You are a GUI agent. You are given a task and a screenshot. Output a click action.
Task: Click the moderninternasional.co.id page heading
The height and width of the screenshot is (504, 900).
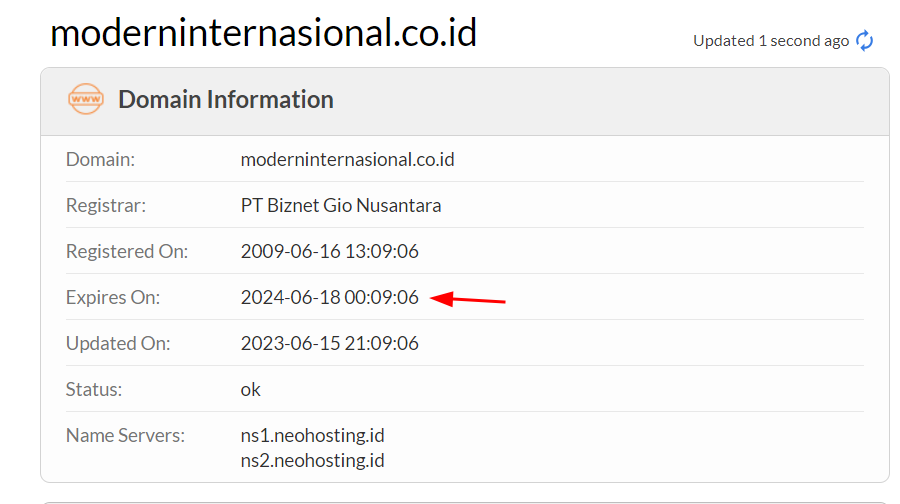(x=263, y=32)
